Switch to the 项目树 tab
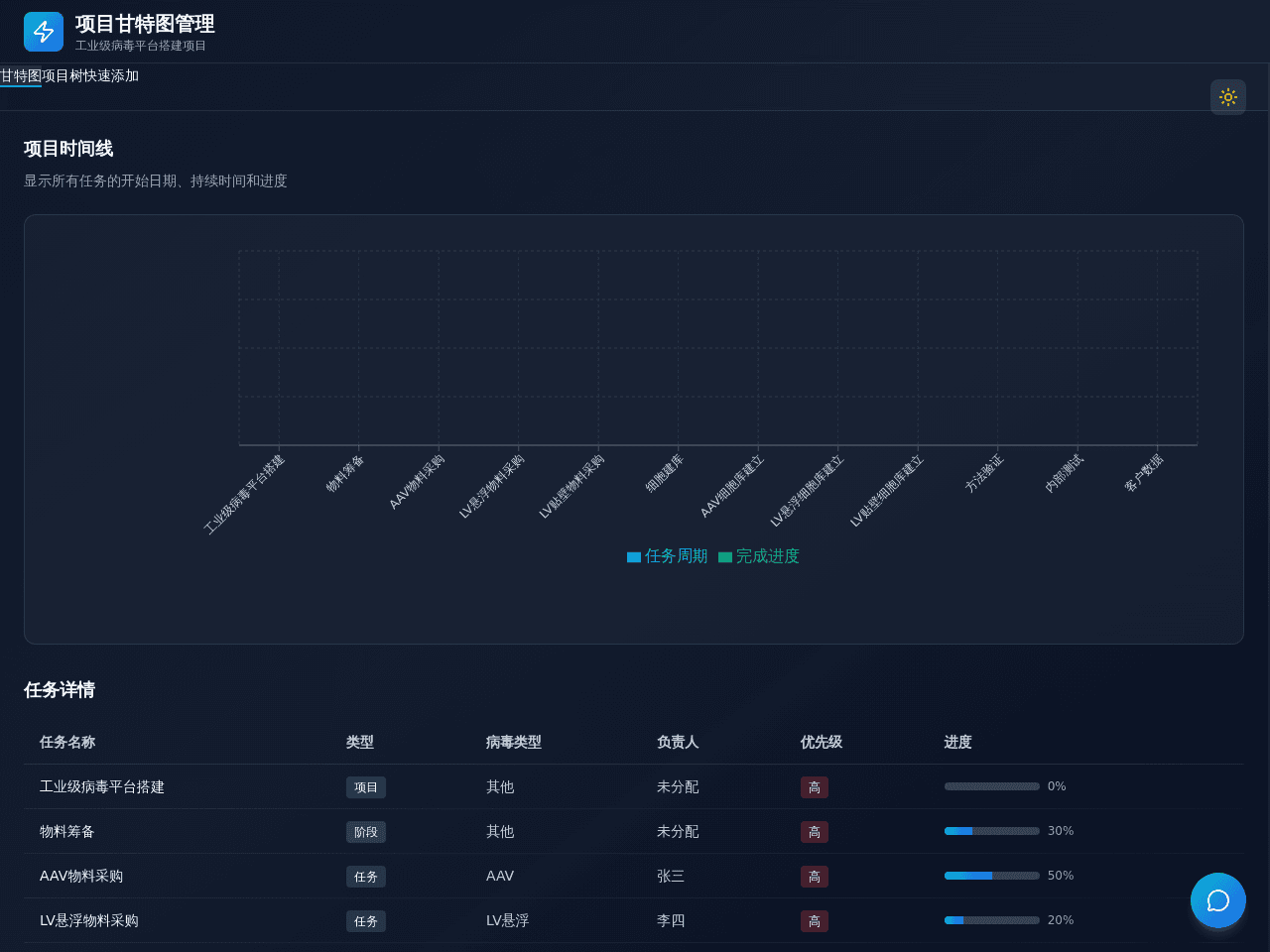This screenshot has width=1270, height=952. [63, 76]
